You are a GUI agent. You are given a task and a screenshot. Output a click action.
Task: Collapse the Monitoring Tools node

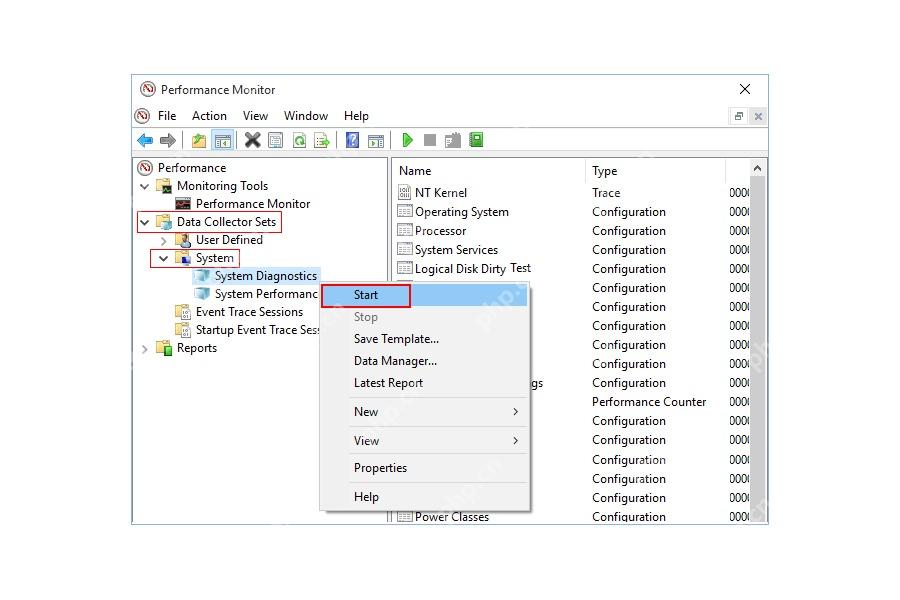click(145, 187)
